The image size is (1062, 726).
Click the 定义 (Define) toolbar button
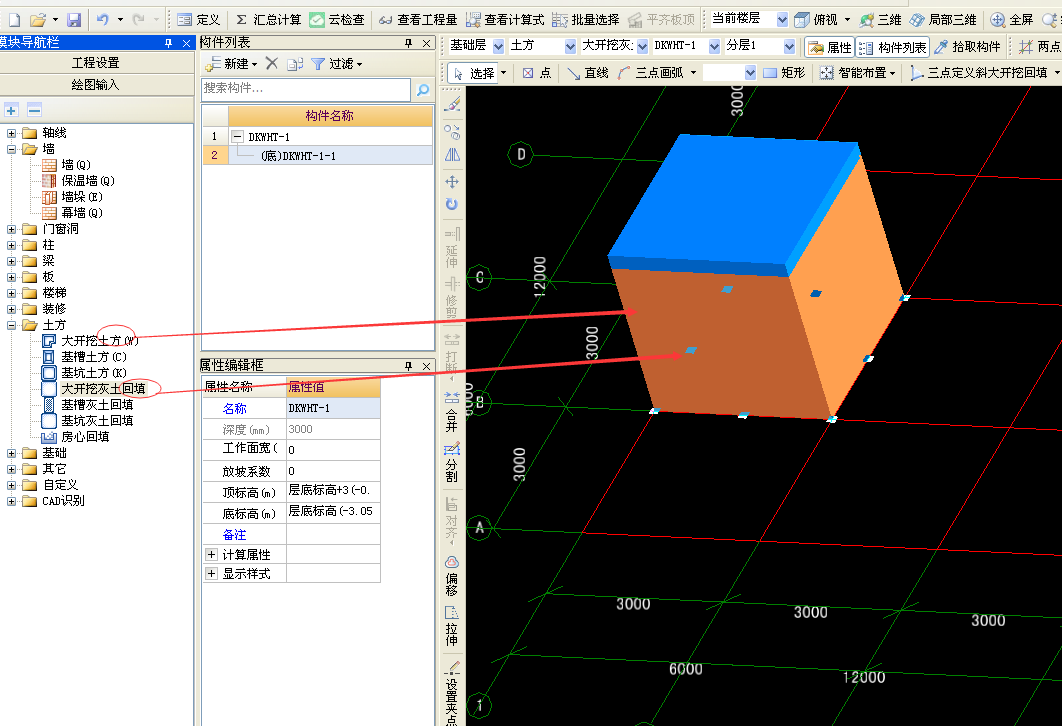tap(198, 20)
